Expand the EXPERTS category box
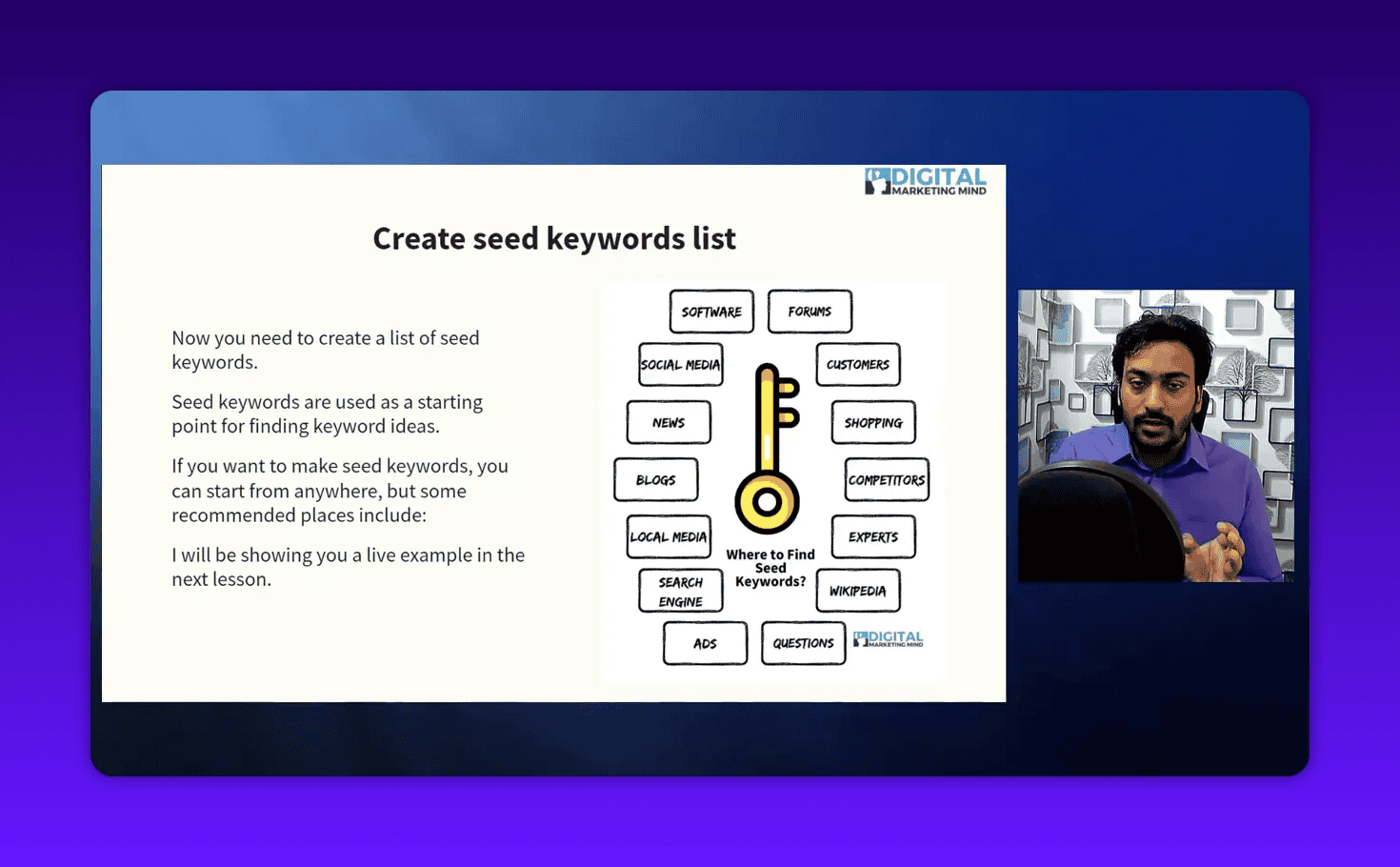The width and height of the screenshot is (1400, 867). (x=872, y=536)
